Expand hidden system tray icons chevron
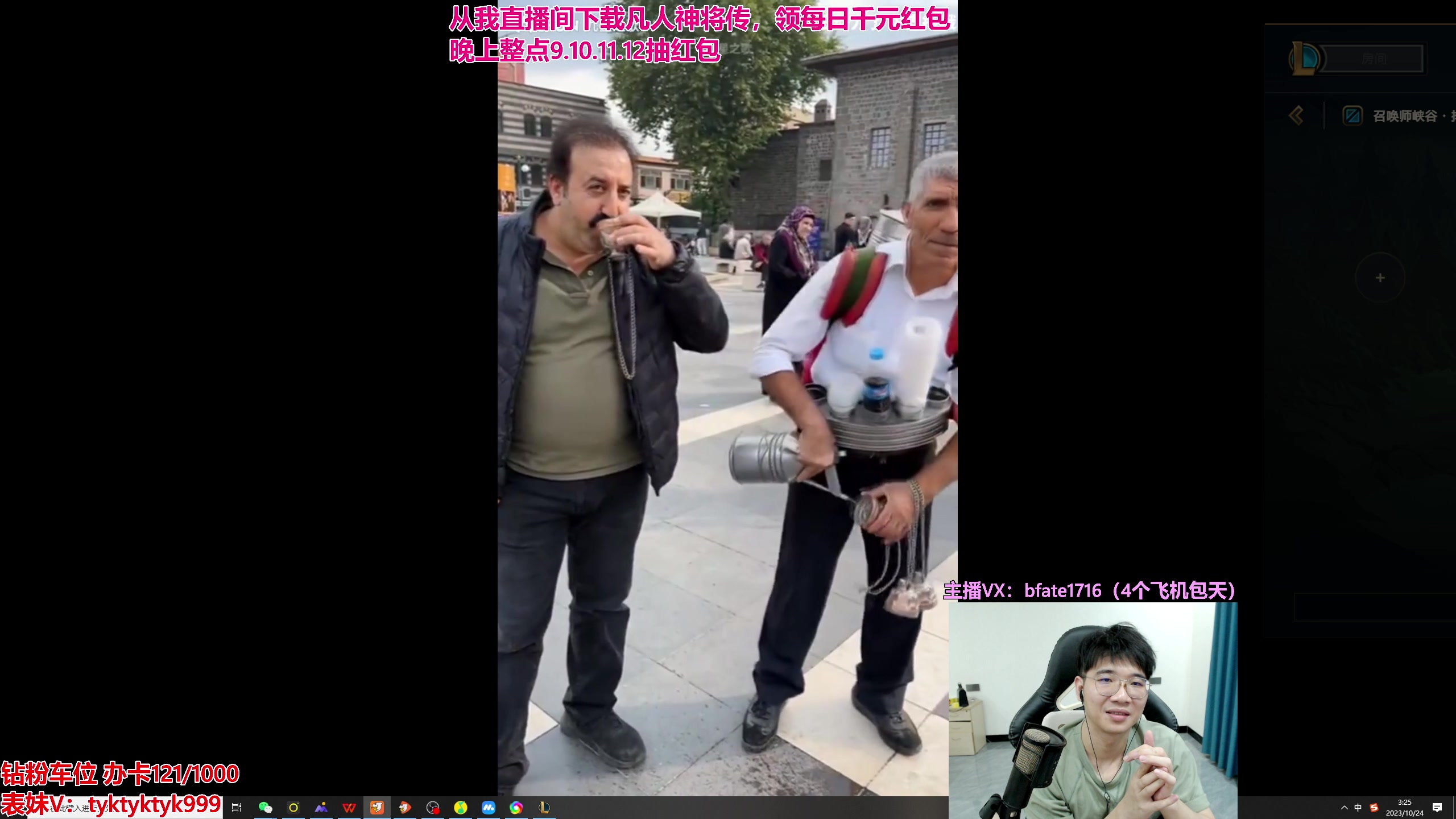Viewport: 1456px width, 819px height. point(1345,807)
